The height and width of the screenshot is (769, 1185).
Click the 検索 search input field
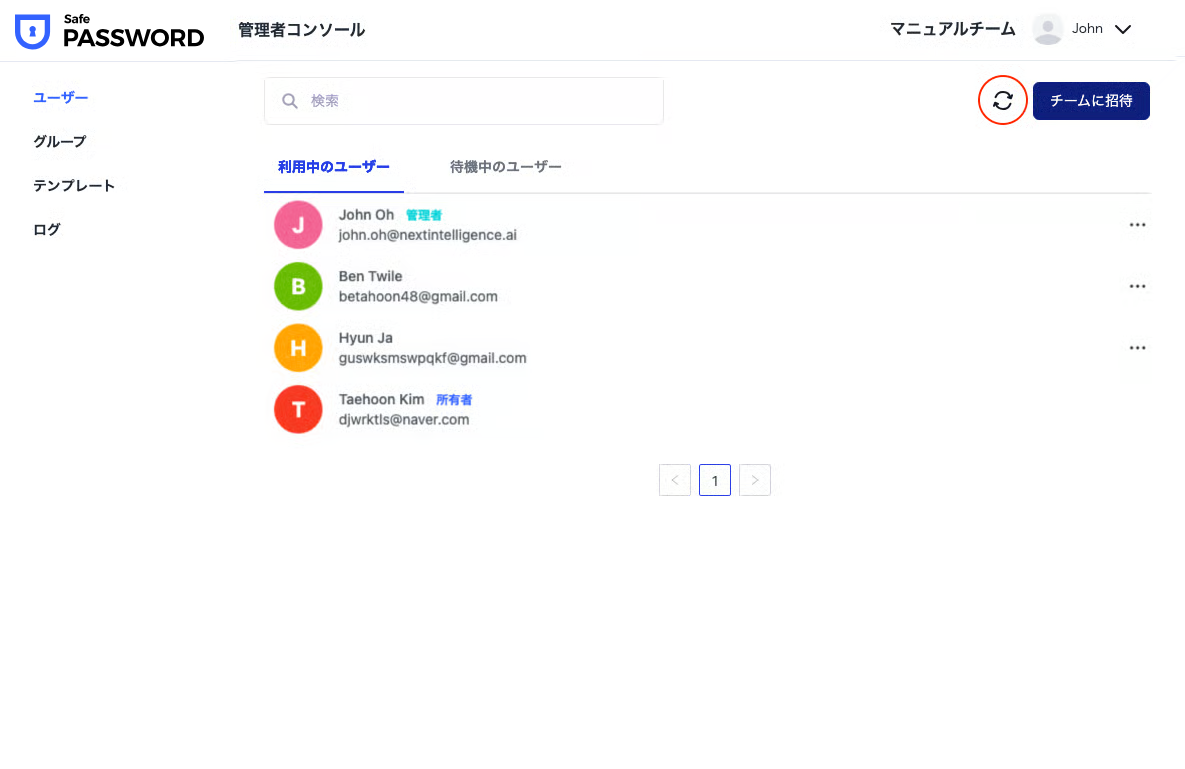[x=480, y=101]
